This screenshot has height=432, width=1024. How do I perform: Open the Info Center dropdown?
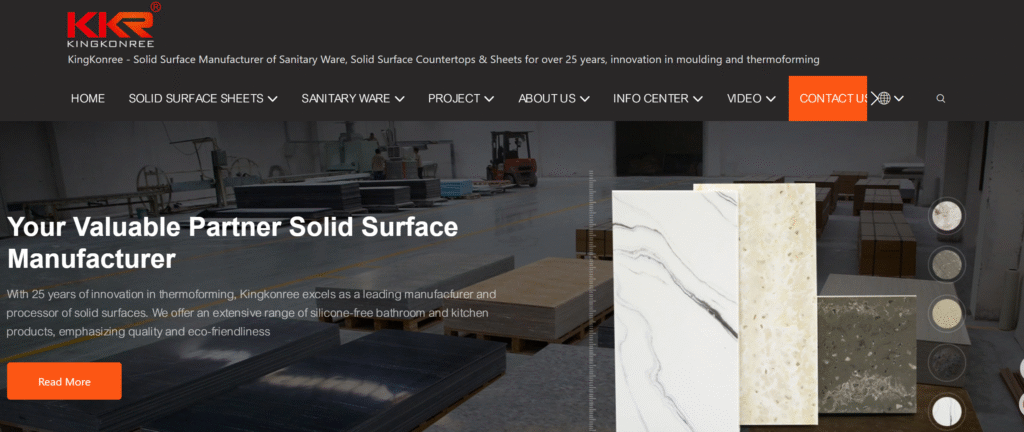697,98
